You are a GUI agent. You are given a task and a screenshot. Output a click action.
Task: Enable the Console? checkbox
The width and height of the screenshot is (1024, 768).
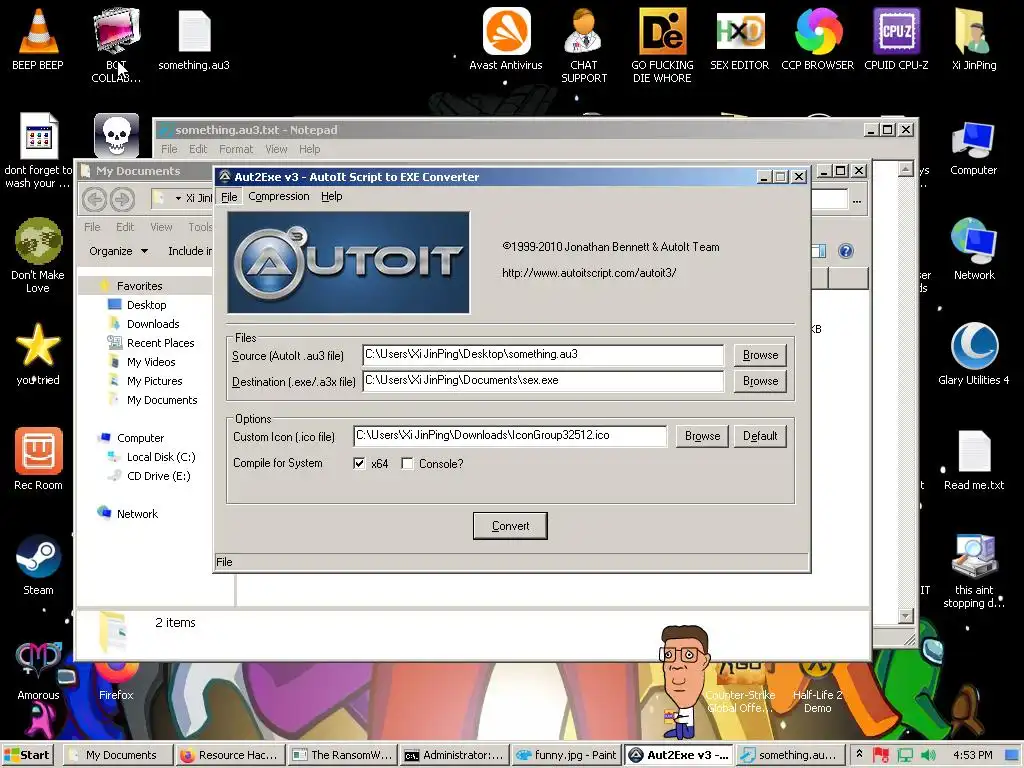[x=408, y=463]
